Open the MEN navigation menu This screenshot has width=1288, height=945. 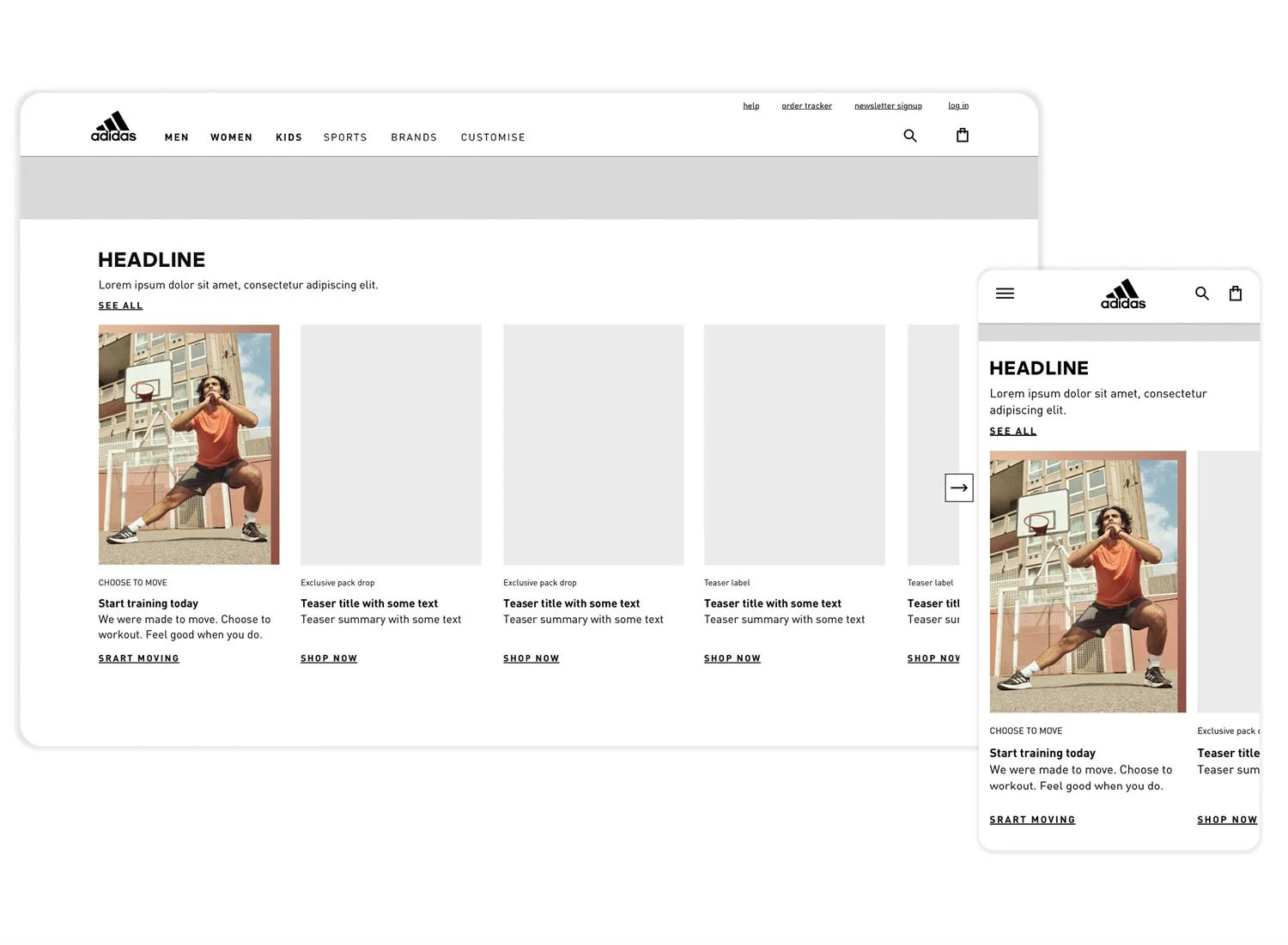coord(176,137)
